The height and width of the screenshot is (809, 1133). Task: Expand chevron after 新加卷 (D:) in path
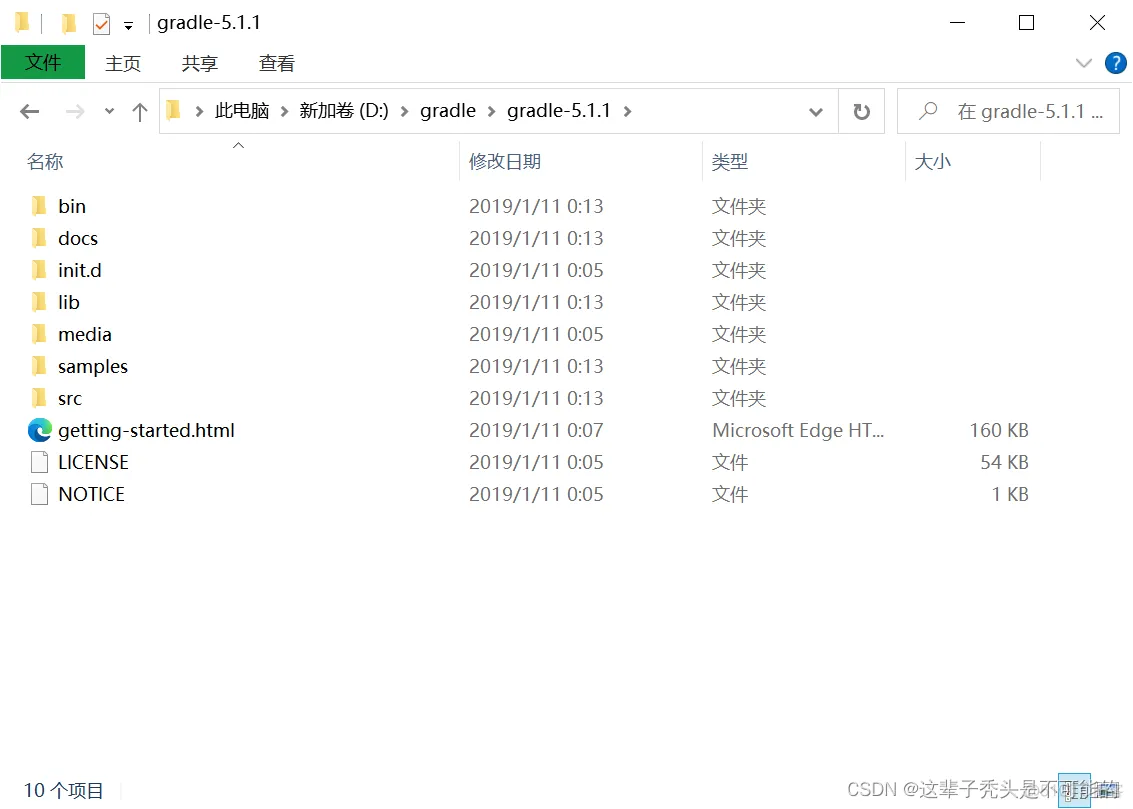click(404, 111)
